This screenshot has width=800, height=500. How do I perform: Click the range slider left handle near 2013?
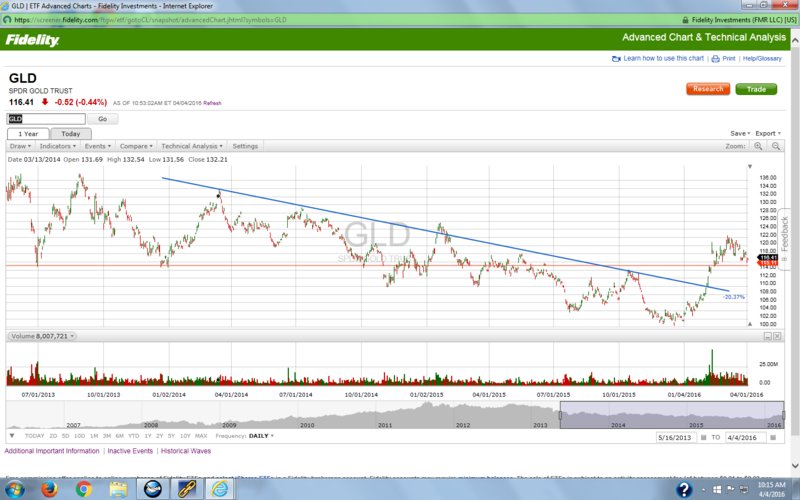560,415
